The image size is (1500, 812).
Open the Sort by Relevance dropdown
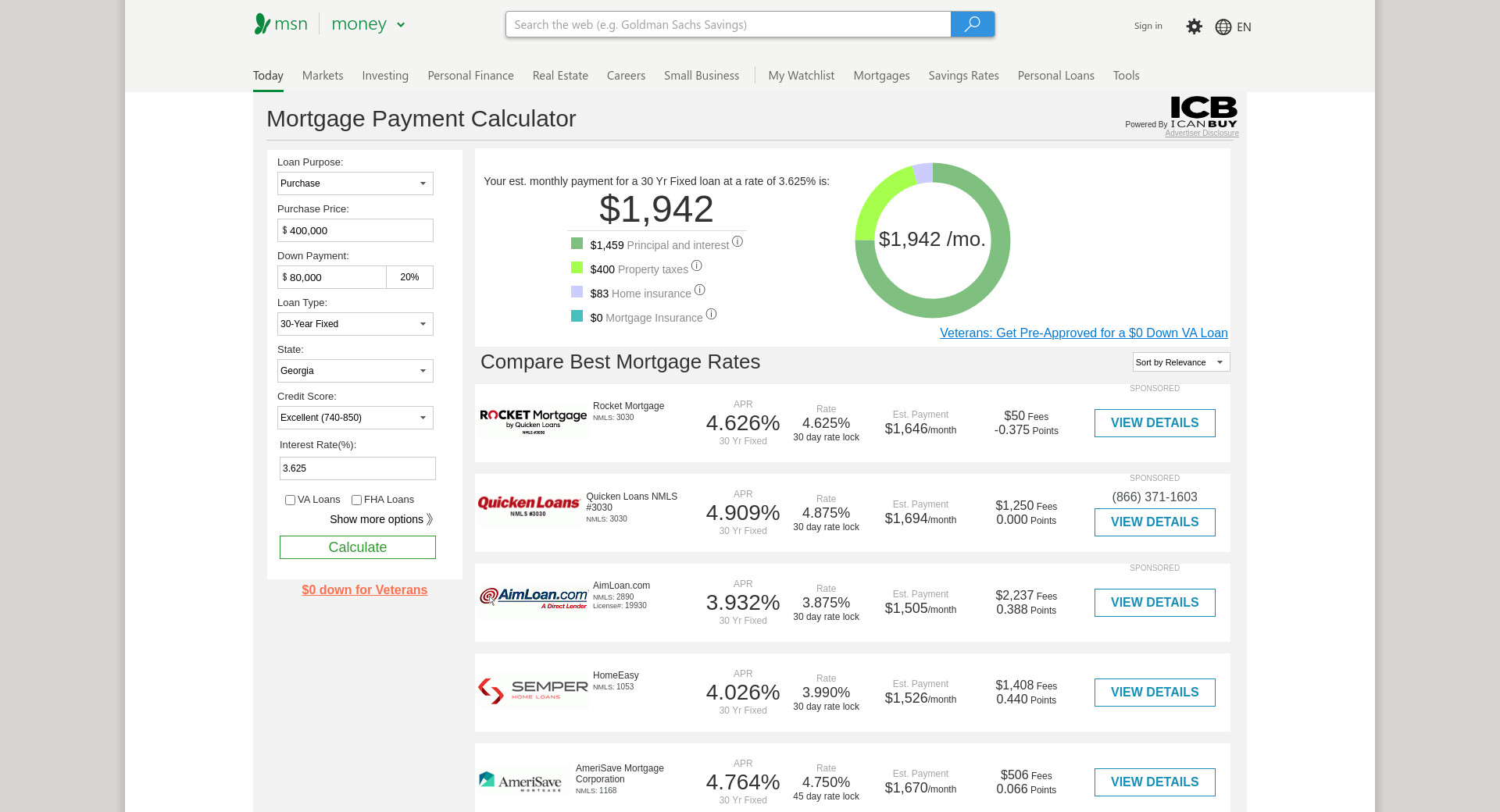[1180, 362]
